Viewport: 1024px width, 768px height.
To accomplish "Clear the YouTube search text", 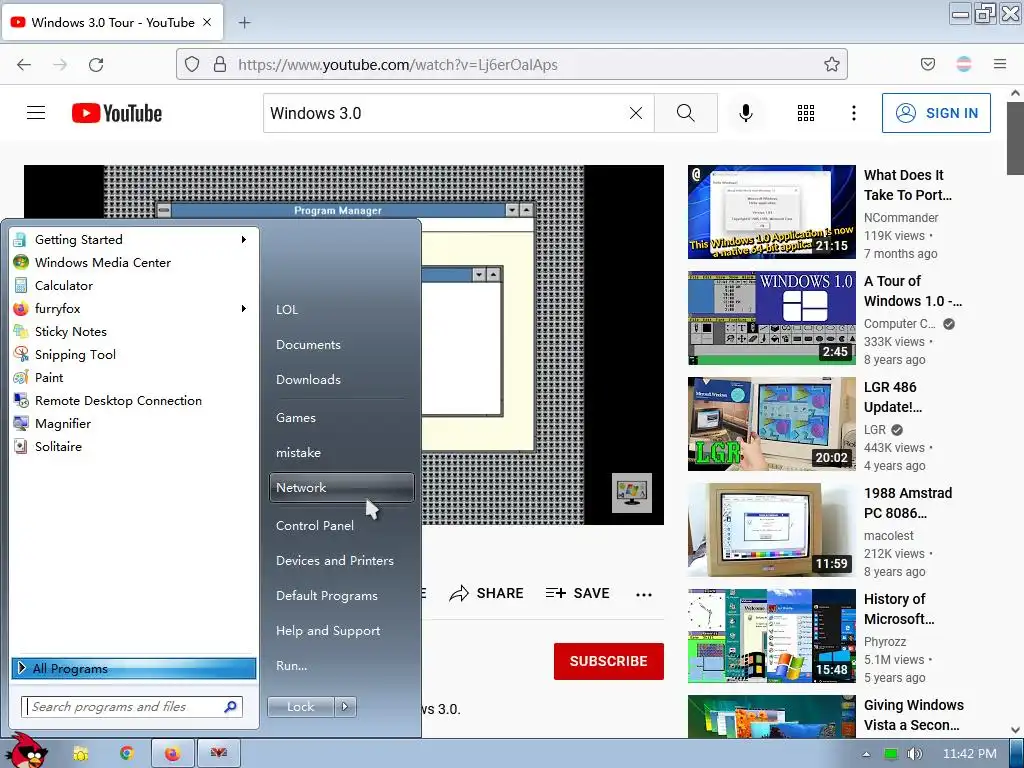I will 635,113.
